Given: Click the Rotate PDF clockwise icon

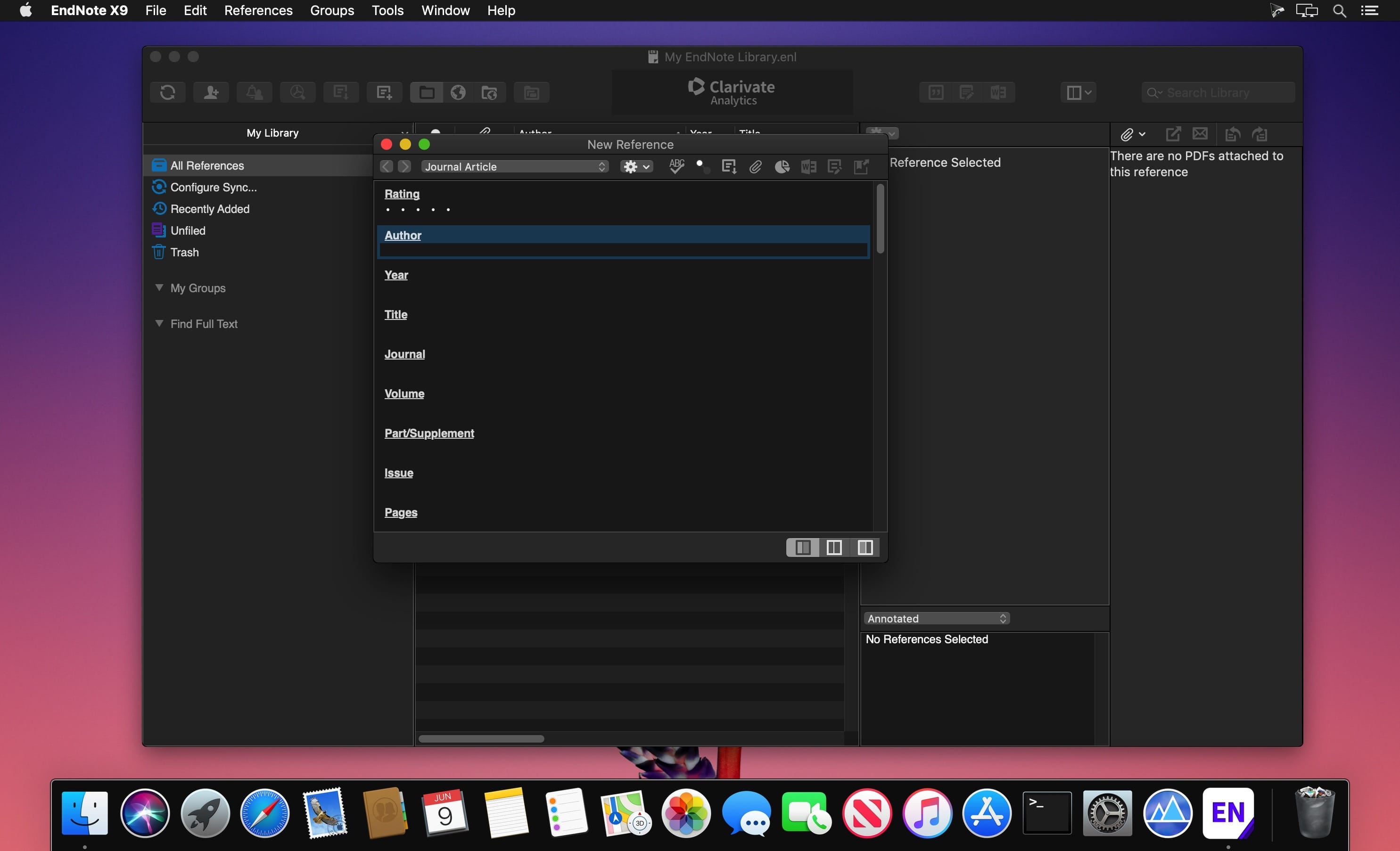Looking at the screenshot, I should (1260, 134).
